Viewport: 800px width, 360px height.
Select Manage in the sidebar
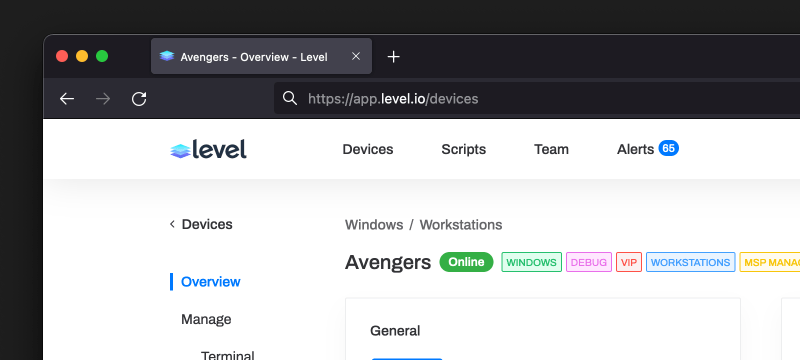coord(206,319)
